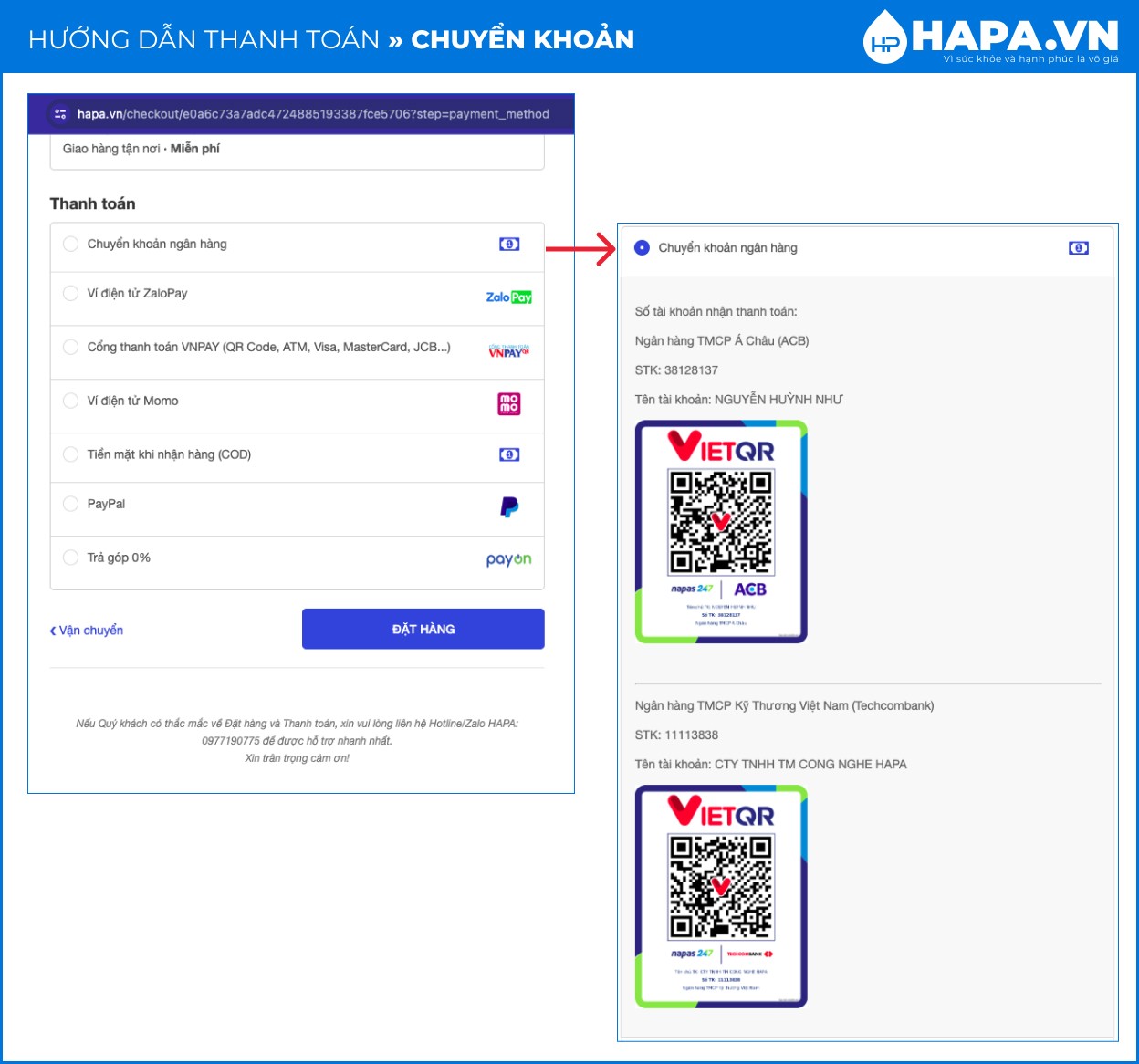Click the ZaloPay logo icon
The image size is (1139, 1064).
pyautogui.click(x=508, y=297)
